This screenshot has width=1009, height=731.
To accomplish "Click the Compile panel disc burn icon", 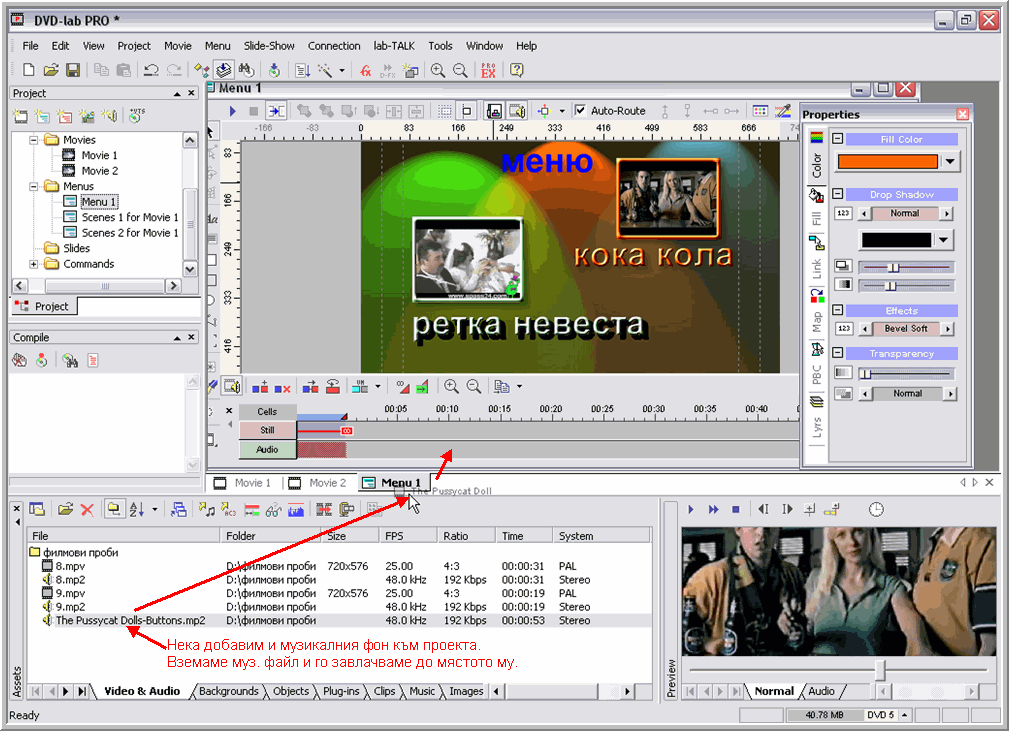I will (x=42, y=360).
